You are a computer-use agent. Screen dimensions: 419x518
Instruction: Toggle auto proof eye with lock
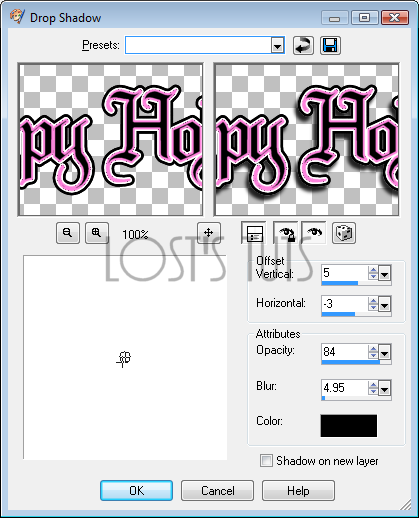click(x=286, y=233)
